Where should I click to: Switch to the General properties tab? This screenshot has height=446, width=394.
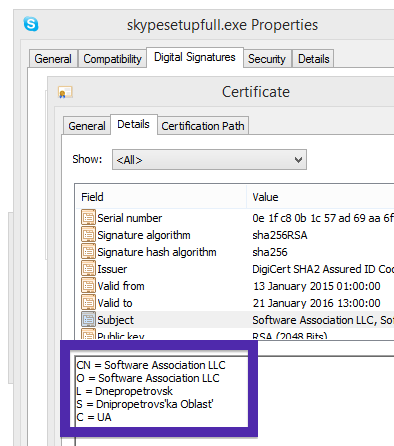pyautogui.click(x=53, y=59)
